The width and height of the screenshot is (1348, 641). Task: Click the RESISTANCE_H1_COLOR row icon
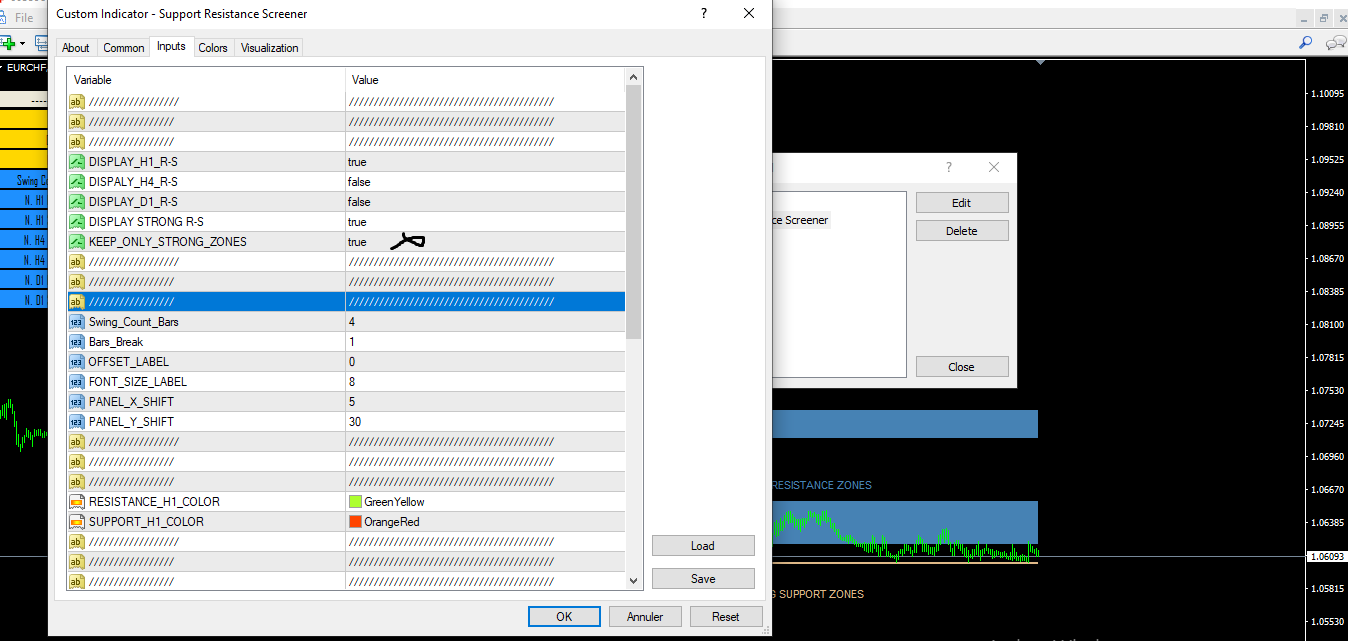[77, 502]
